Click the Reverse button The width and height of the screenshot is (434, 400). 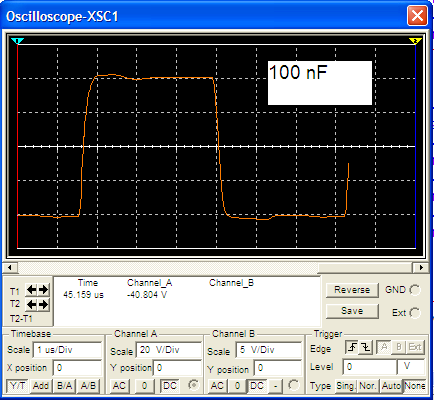click(352, 290)
